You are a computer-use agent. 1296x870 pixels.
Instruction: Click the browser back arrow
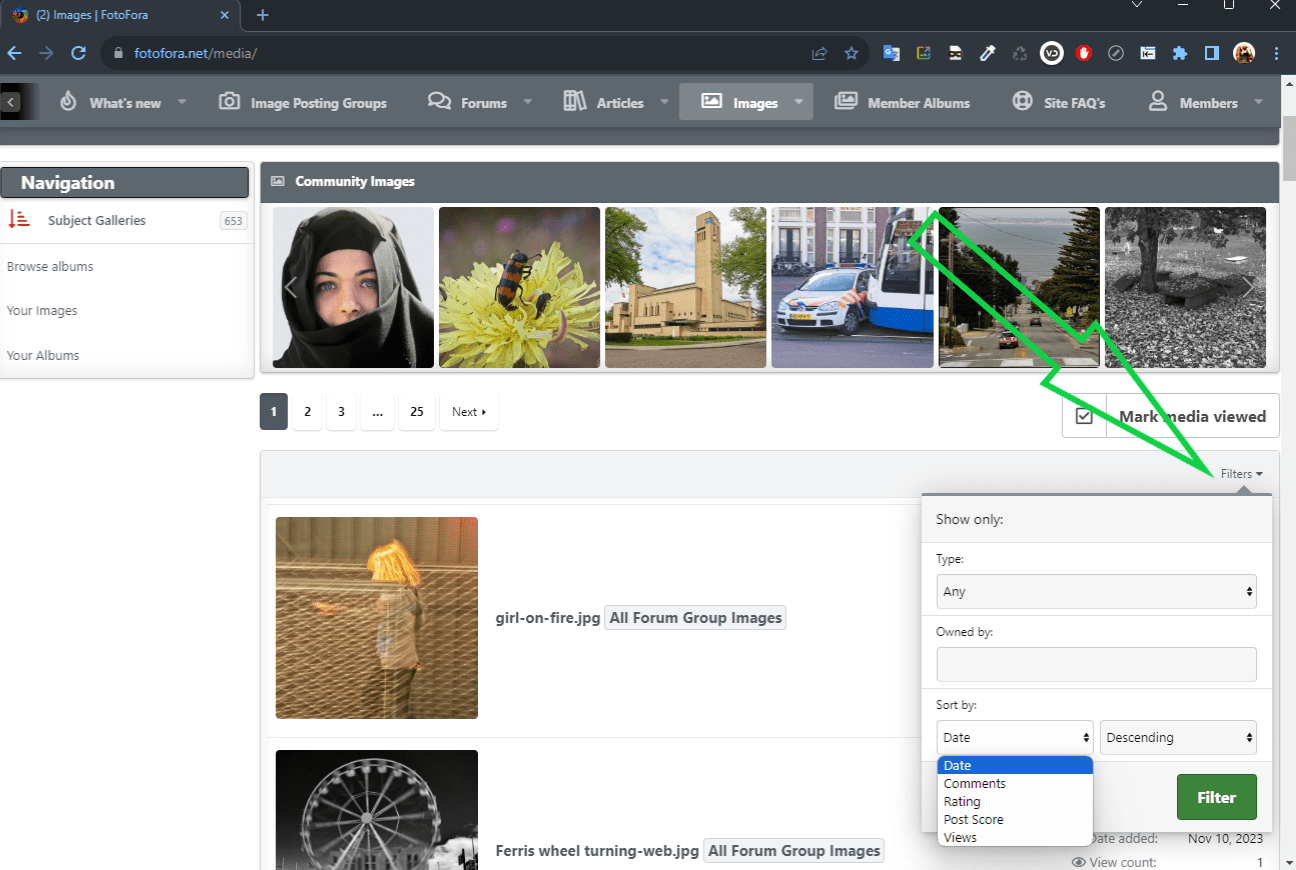14,53
